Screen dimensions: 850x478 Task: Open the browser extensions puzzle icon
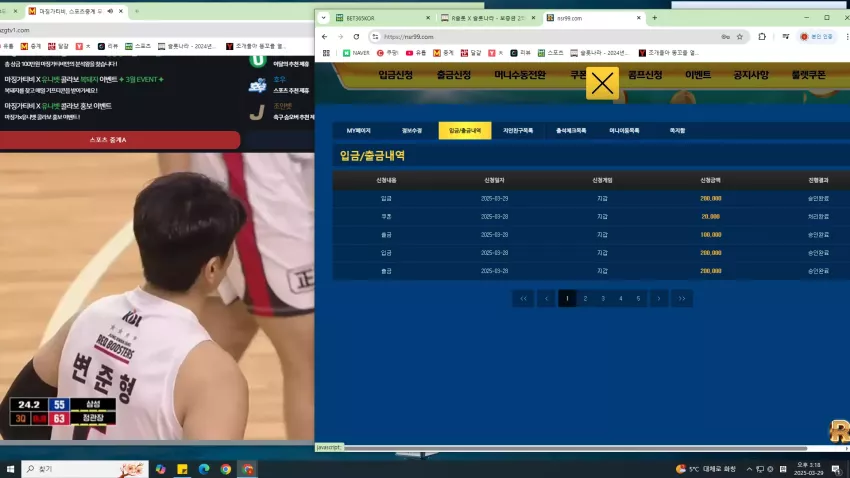tap(762, 37)
